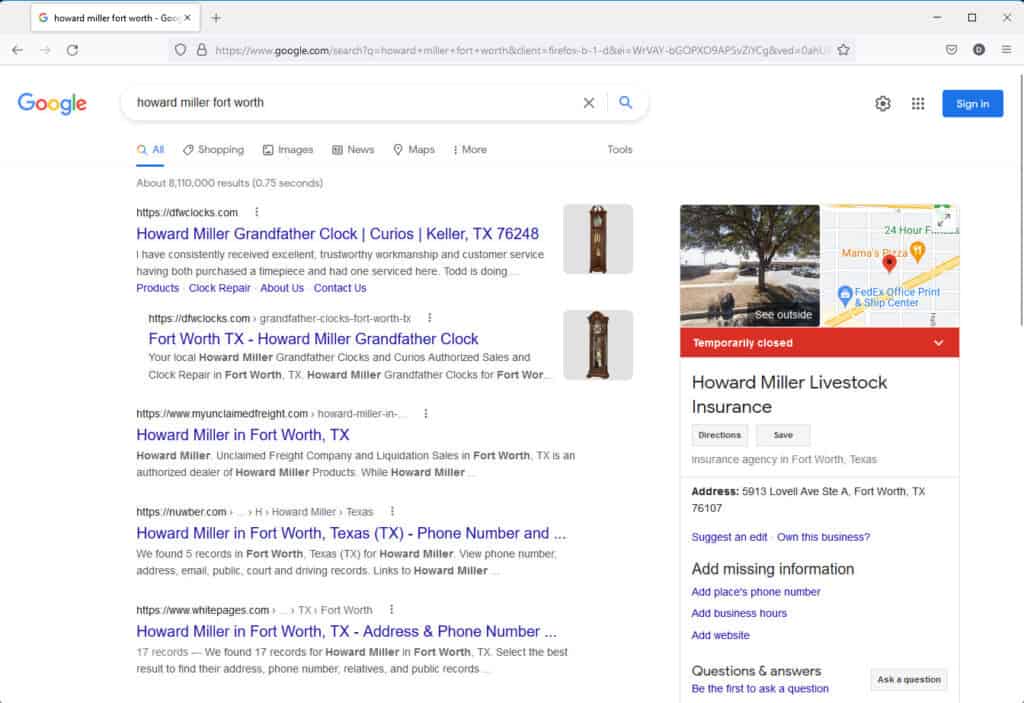
Task: Click Add business hours link
Action: (739, 613)
